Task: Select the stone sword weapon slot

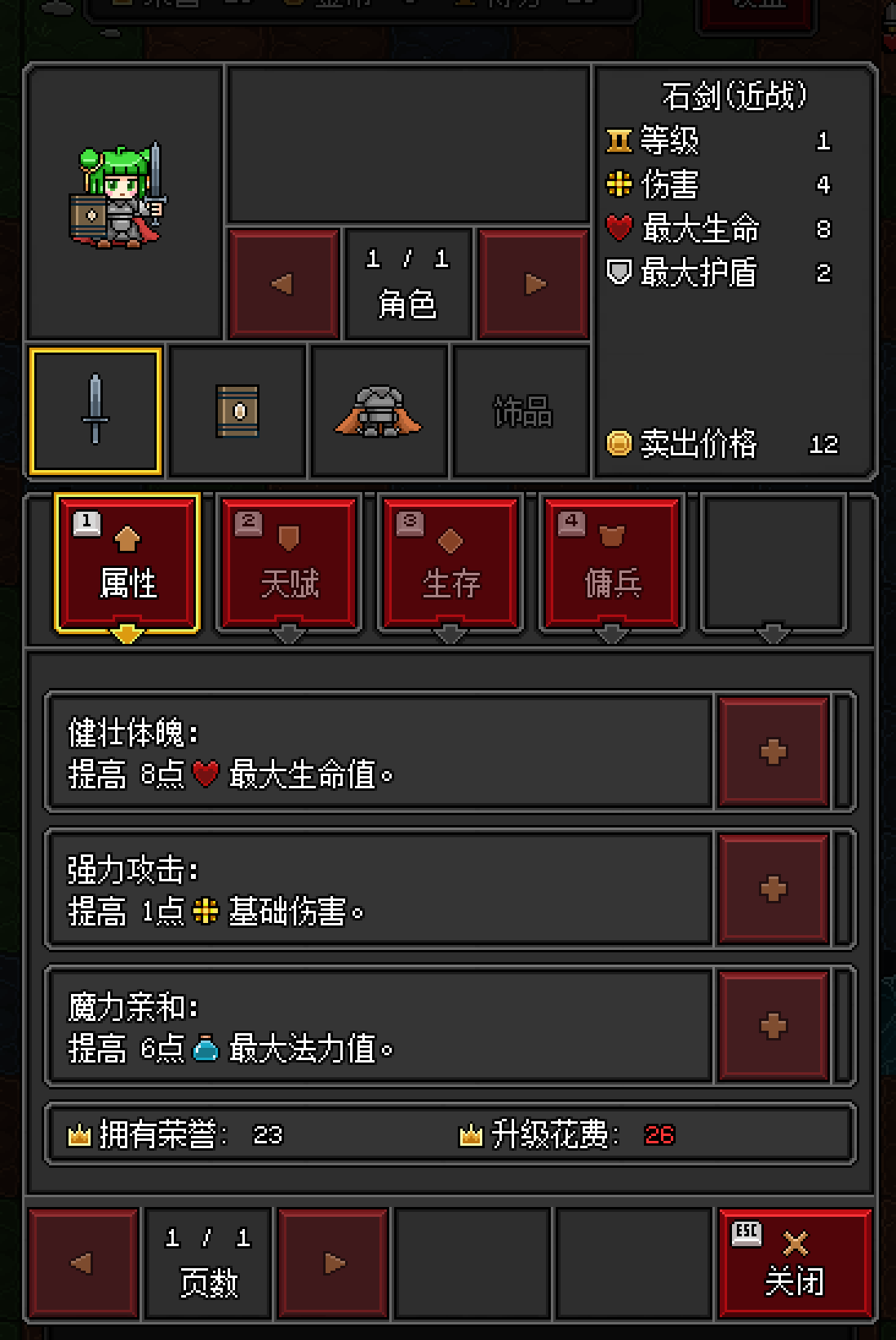Action: tap(95, 410)
